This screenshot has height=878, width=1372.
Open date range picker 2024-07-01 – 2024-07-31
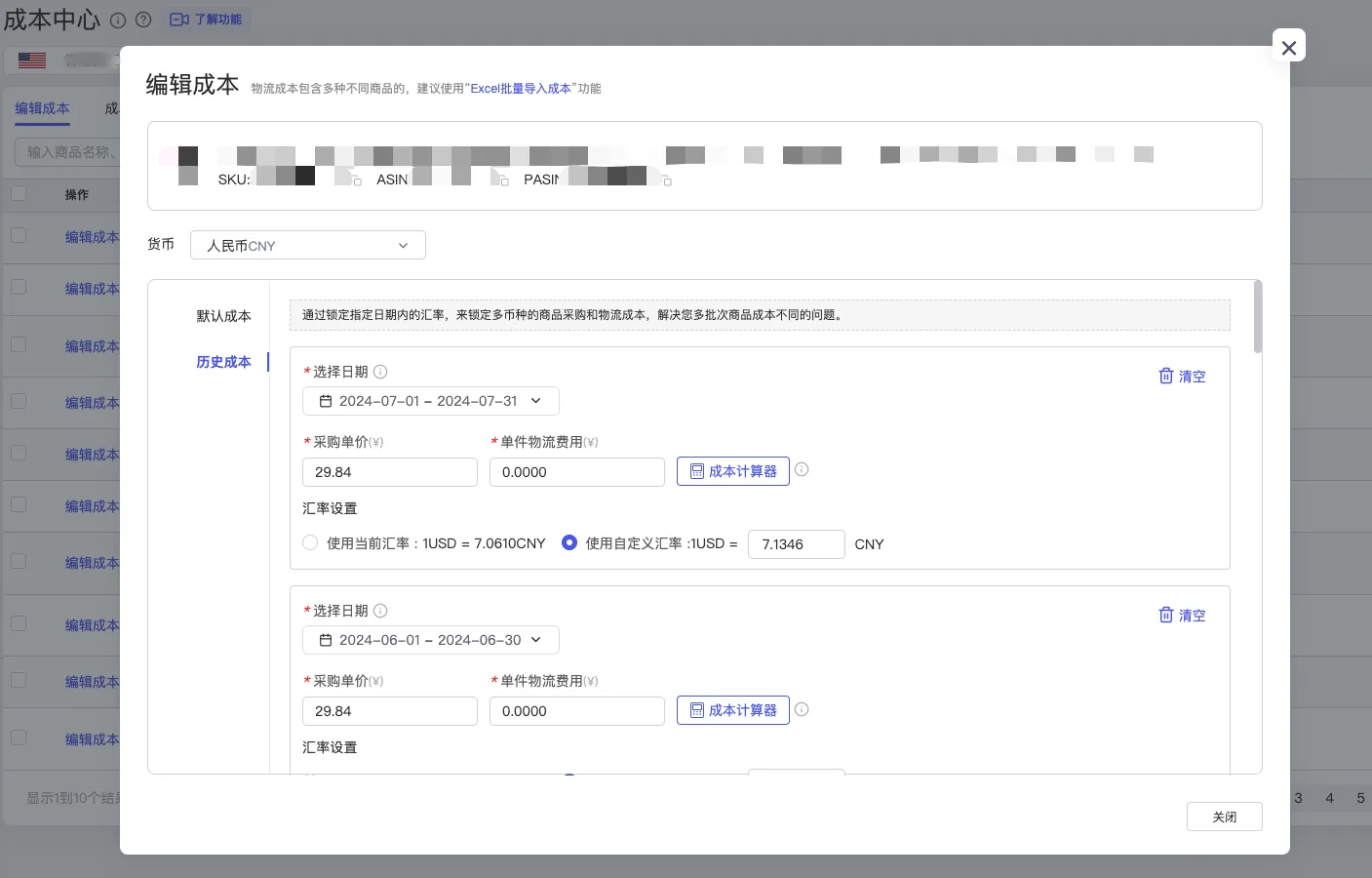tap(431, 401)
